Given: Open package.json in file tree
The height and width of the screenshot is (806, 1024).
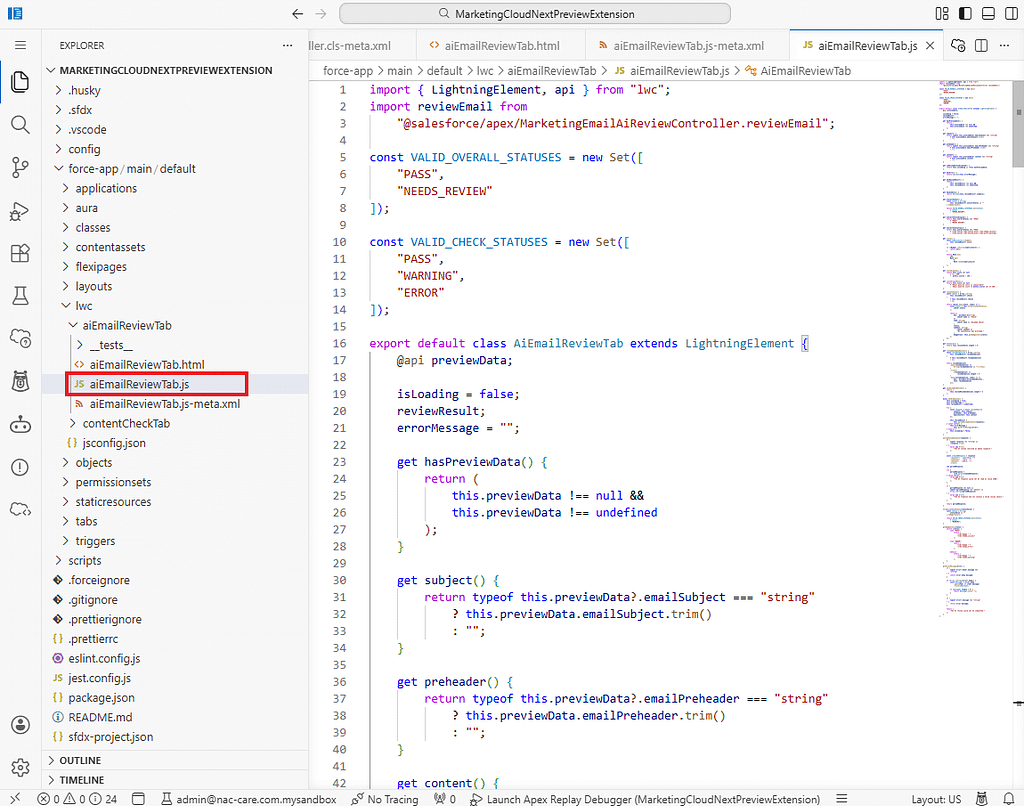Looking at the screenshot, I should [x=101, y=698].
